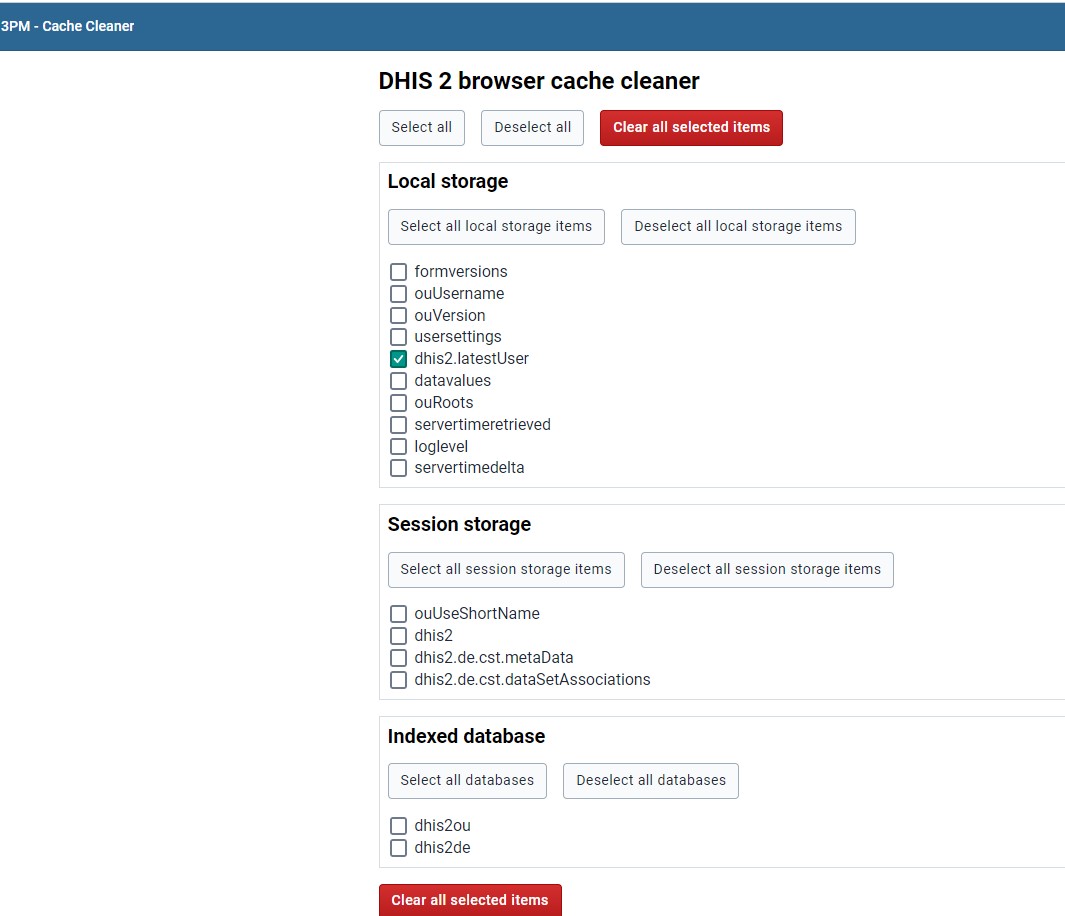Check the ouUseShortName checkbox
The width and height of the screenshot is (1065, 916).
click(x=399, y=614)
